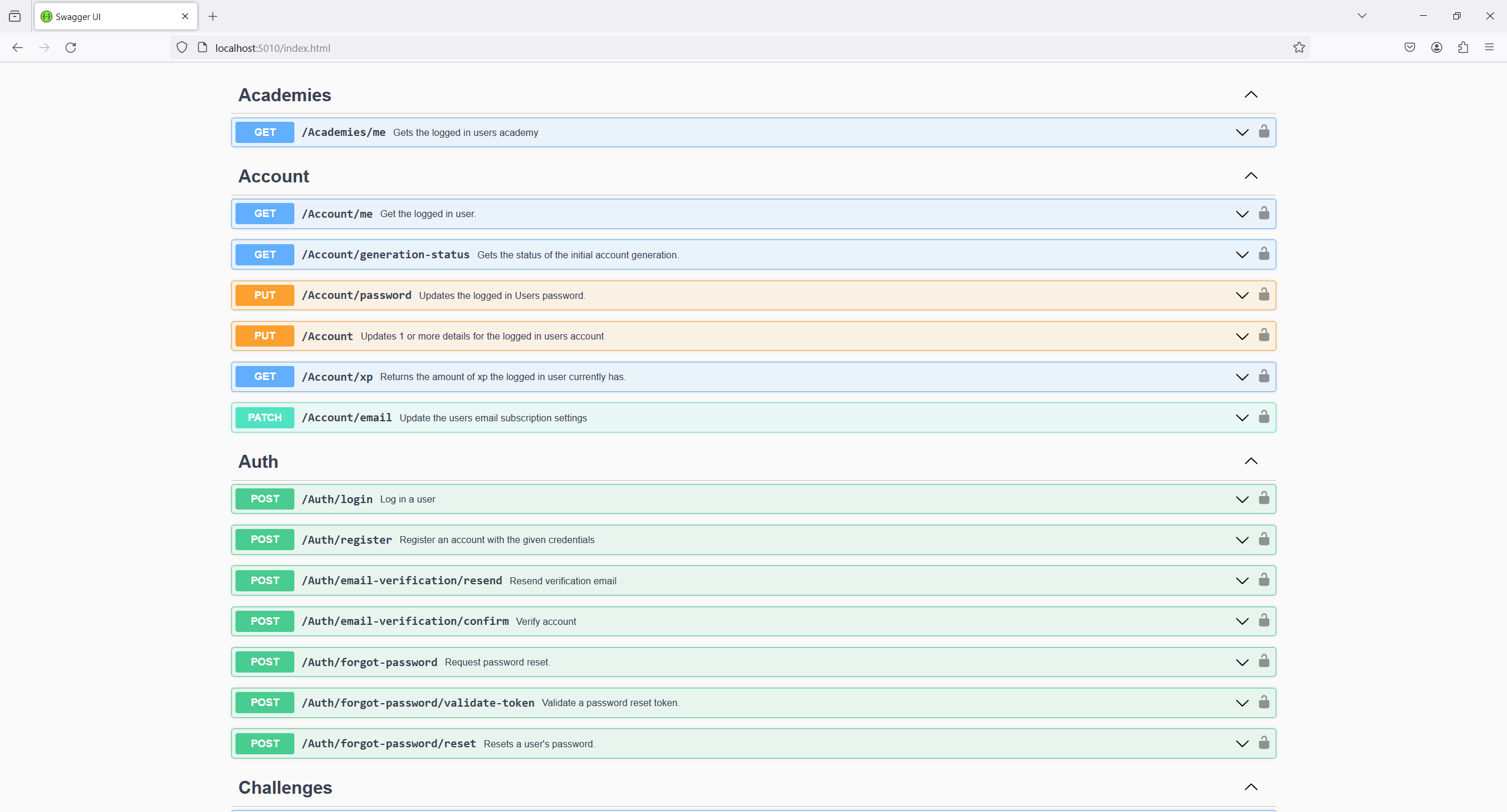The height and width of the screenshot is (812, 1507).
Task: Click the PUT method badge for /Account
Action: (x=265, y=336)
